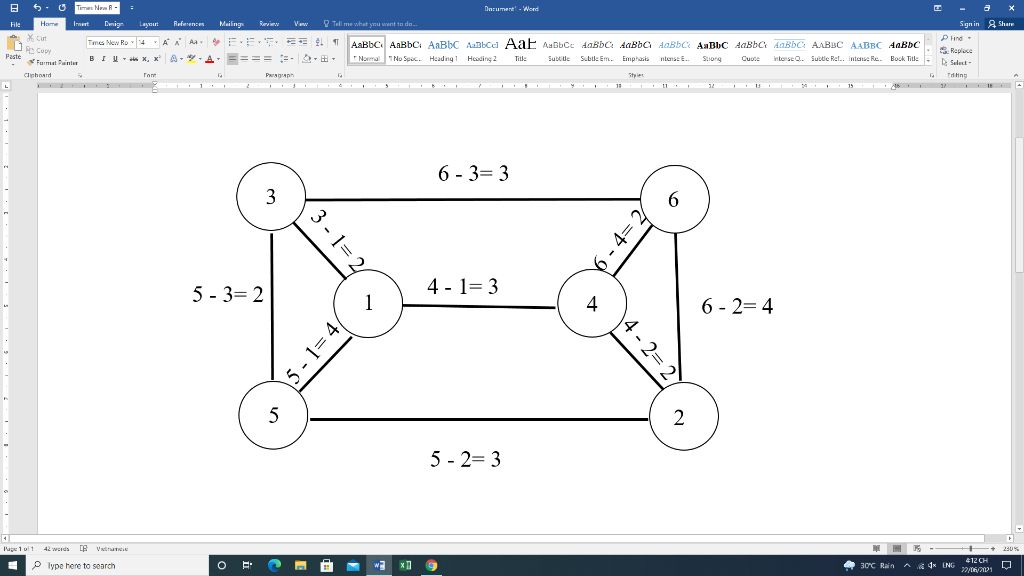The width and height of the screenshot is (1024, 576).
Task: Apply the Title style
Action: click(520, 50)
